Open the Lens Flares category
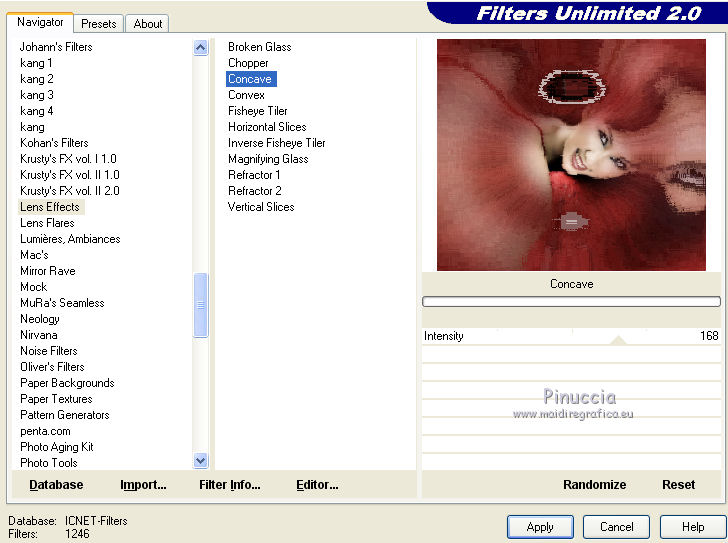The height and width of the screenshot is (543, 728). point(47,223)
